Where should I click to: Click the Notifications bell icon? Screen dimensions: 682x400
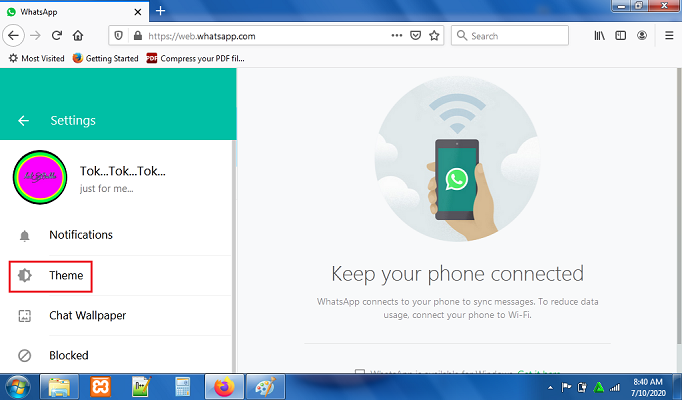(x=24, y=236)
